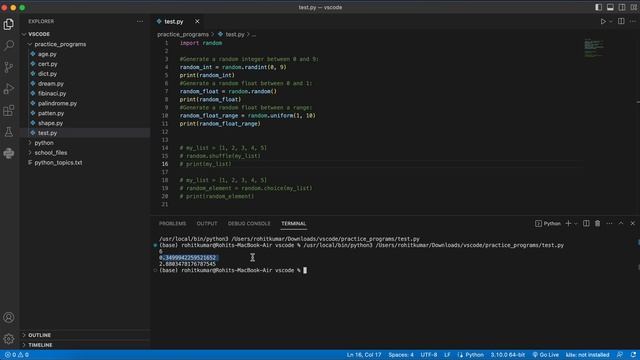Collapse the VSCODE root folder
This screenshot has height=360, width=640.
(x=85, y=34)
